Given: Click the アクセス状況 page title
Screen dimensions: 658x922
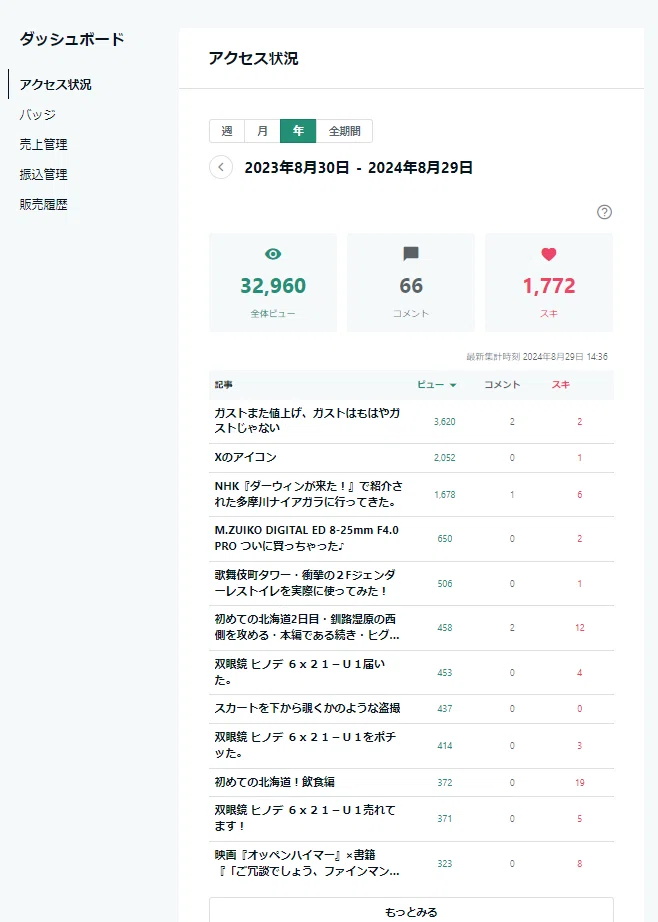Looking at the screenshot, I should pos(253,58).
